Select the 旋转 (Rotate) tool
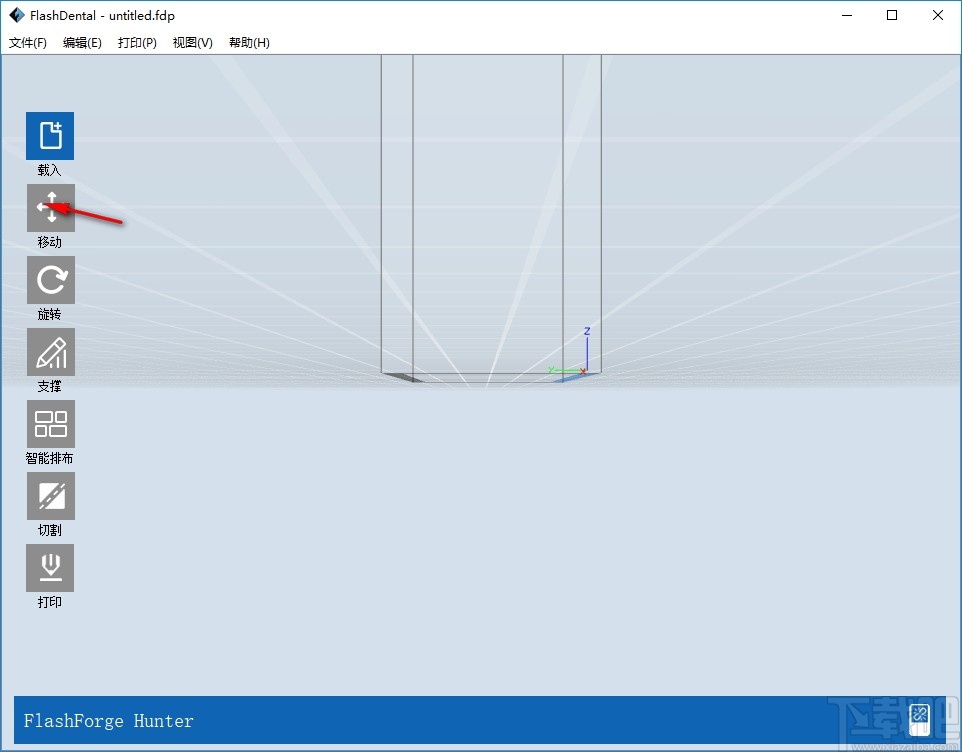The height and width of the screenshot is (752, 962). pyautogui.click(x=50, y=280)
